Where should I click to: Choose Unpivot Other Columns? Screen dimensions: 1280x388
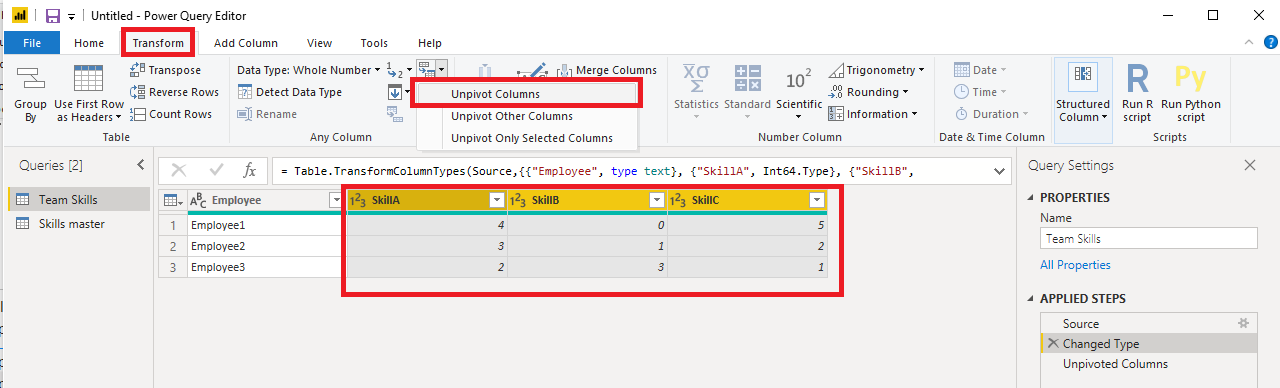(x=526, y=116)
